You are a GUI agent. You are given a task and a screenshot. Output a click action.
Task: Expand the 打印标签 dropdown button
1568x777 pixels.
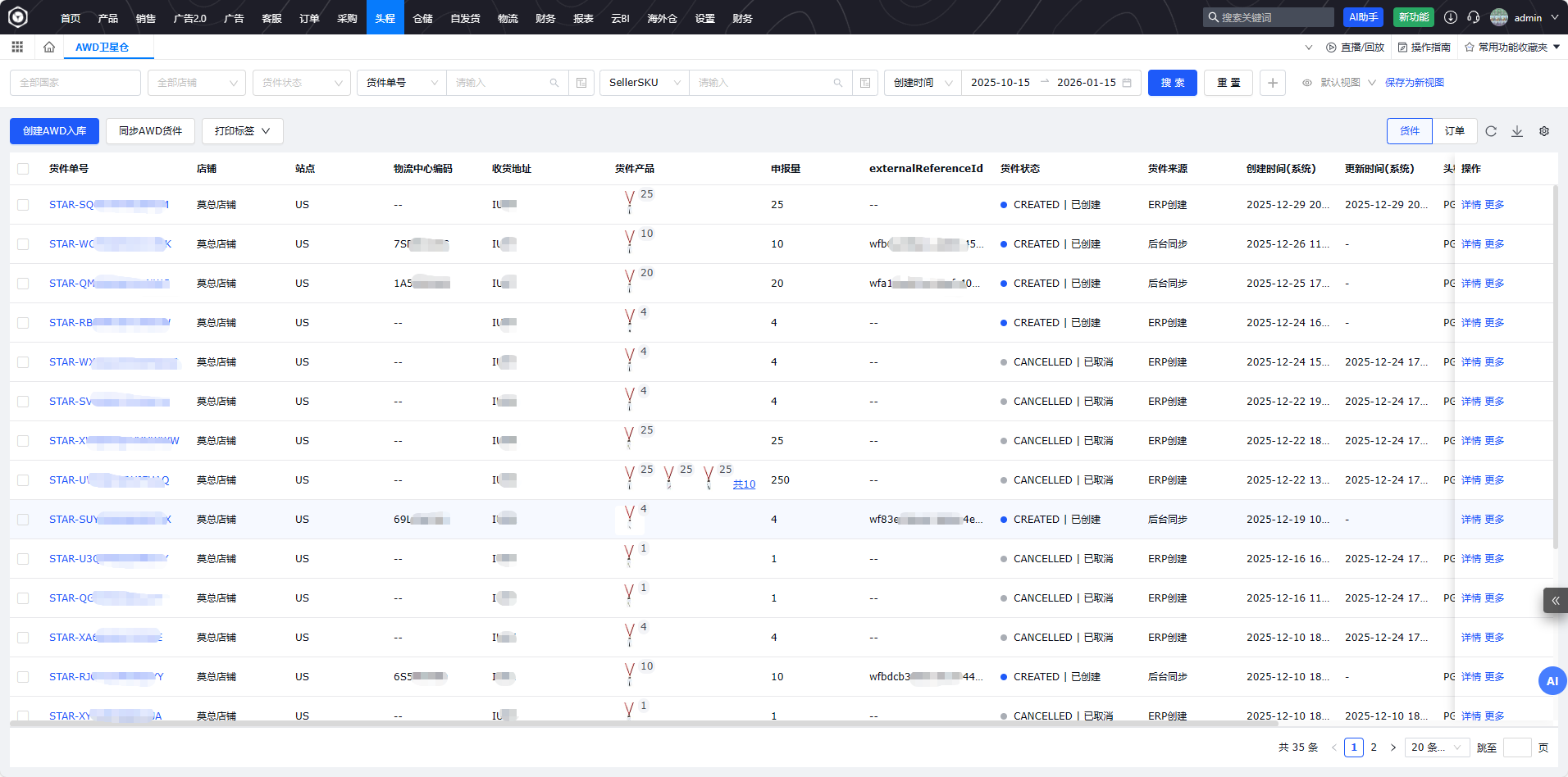click(x=242, y=131)
